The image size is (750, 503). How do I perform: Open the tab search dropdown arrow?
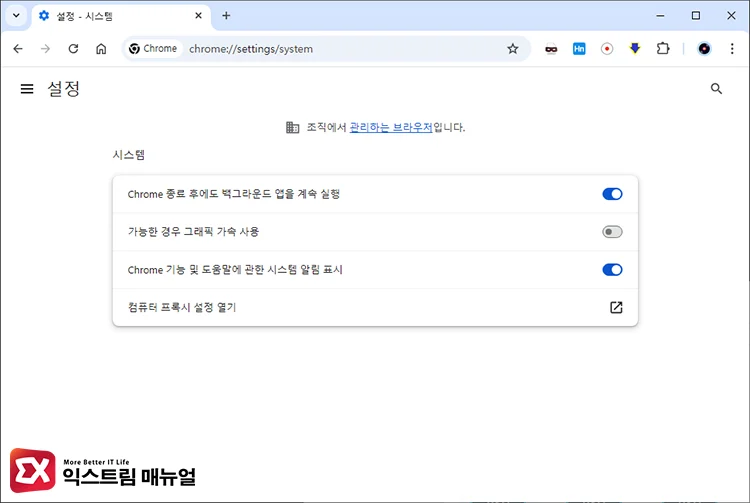(16, 16)
